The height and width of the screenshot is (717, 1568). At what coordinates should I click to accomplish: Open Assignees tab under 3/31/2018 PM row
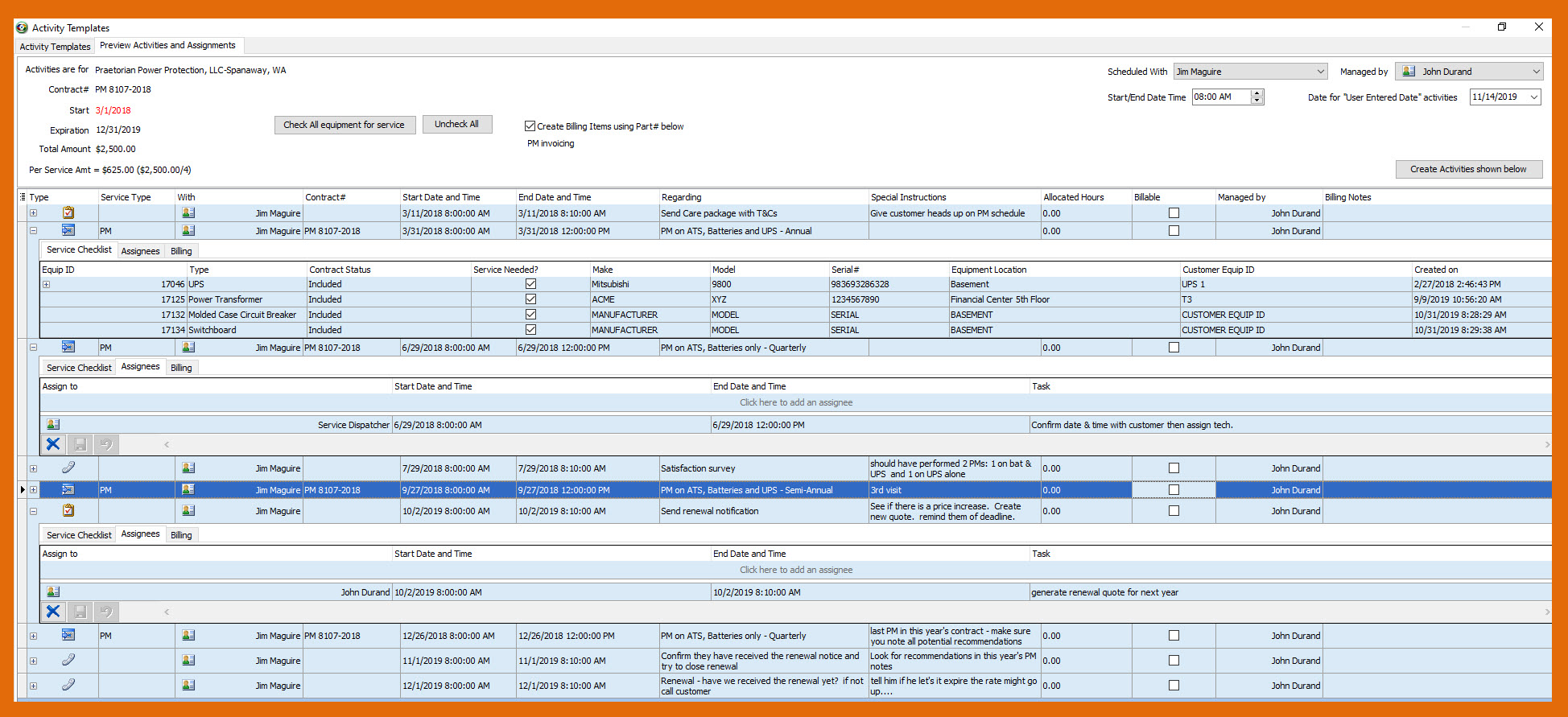[x=140, y=251]
